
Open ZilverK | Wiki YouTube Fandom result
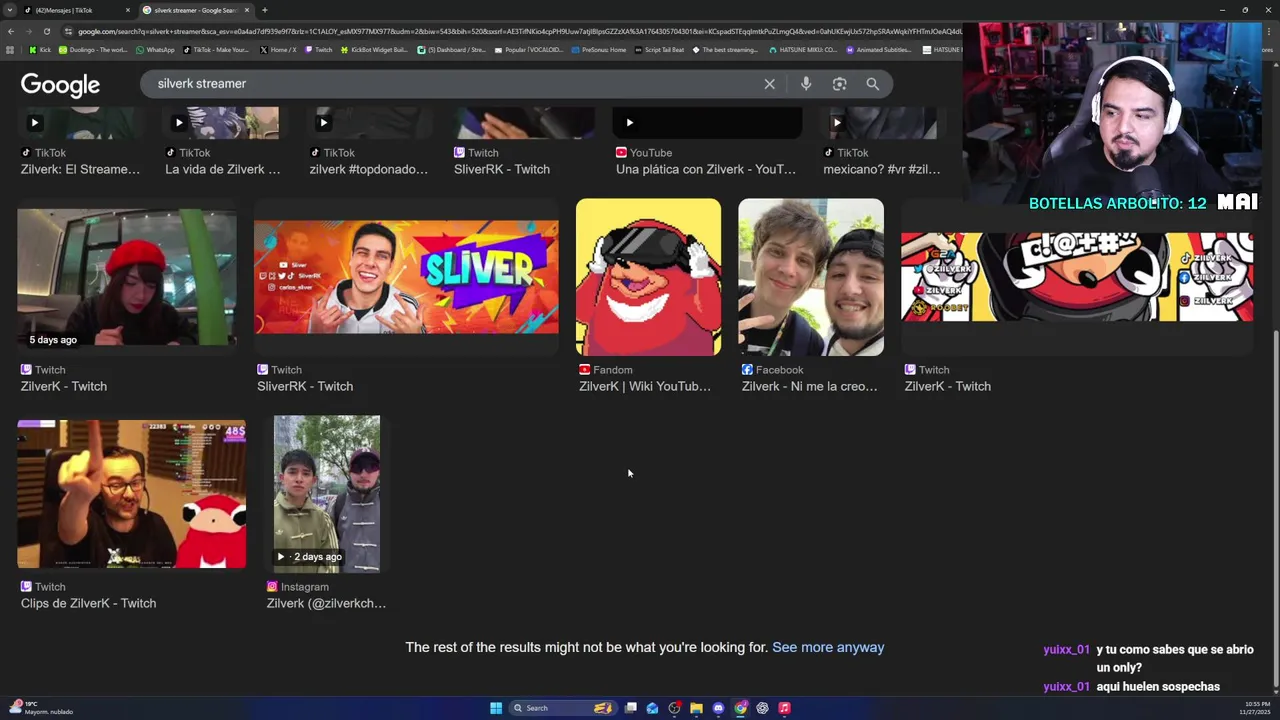644,386
